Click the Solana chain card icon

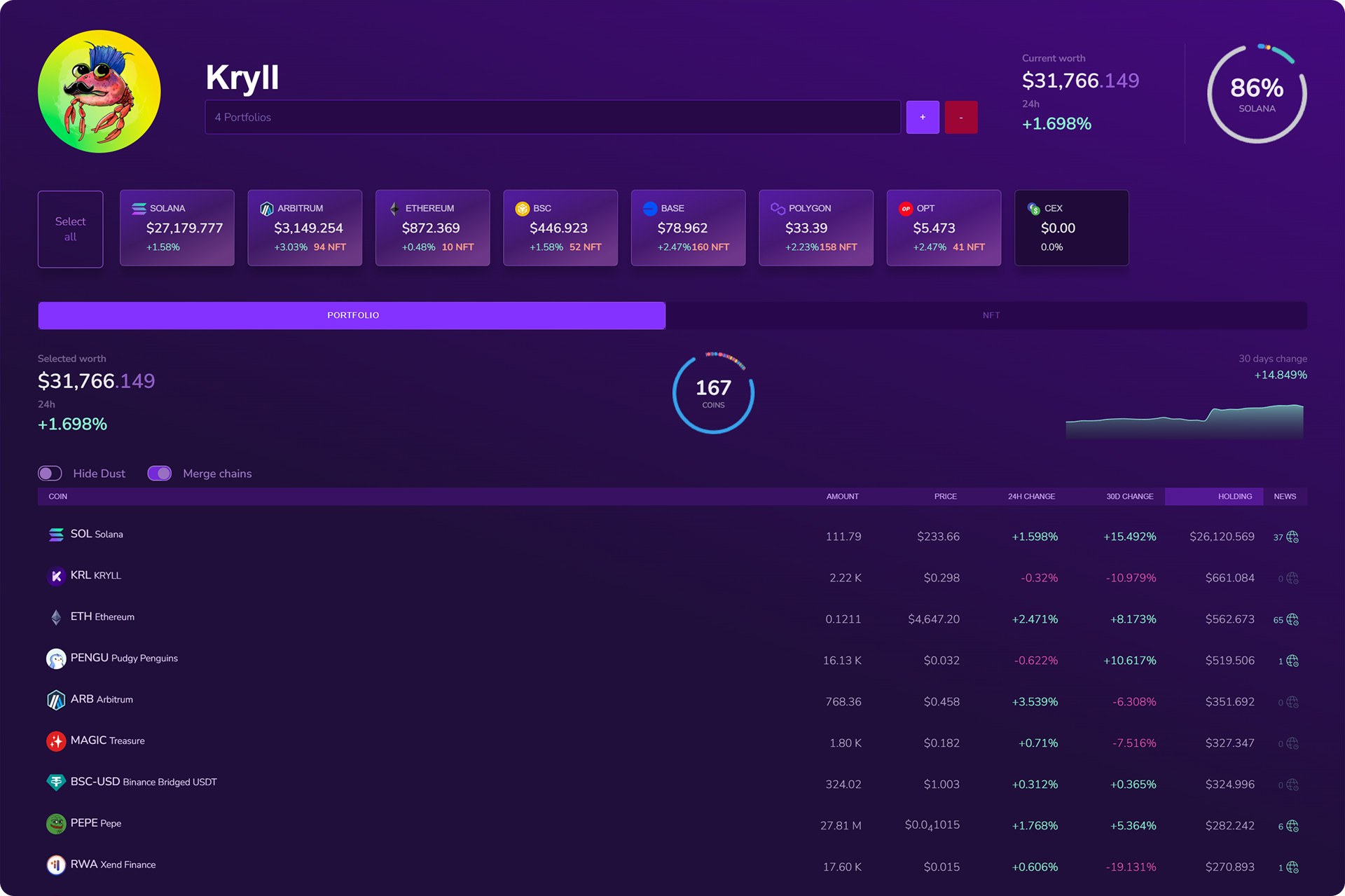click(x=139, y=208)
